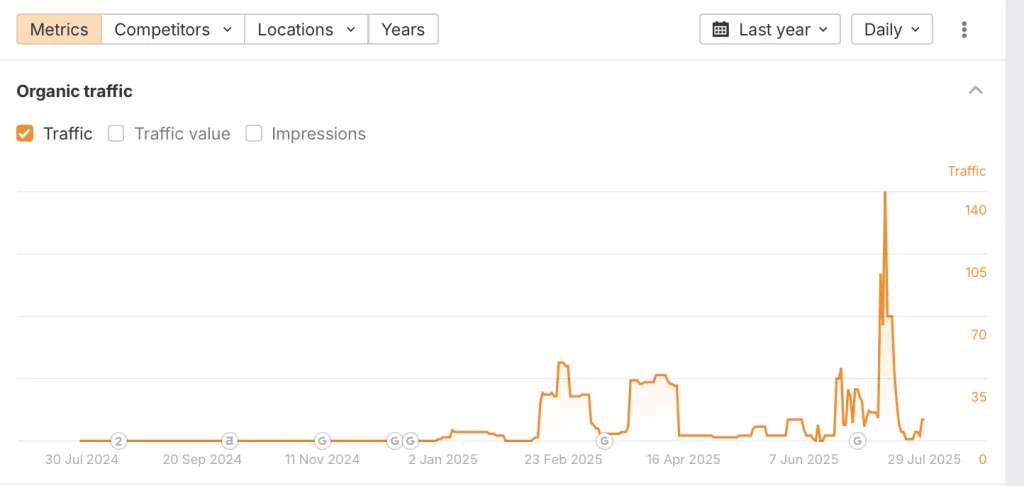Switch to the Years tab
1024x486 pixels.
pos(403,29)
